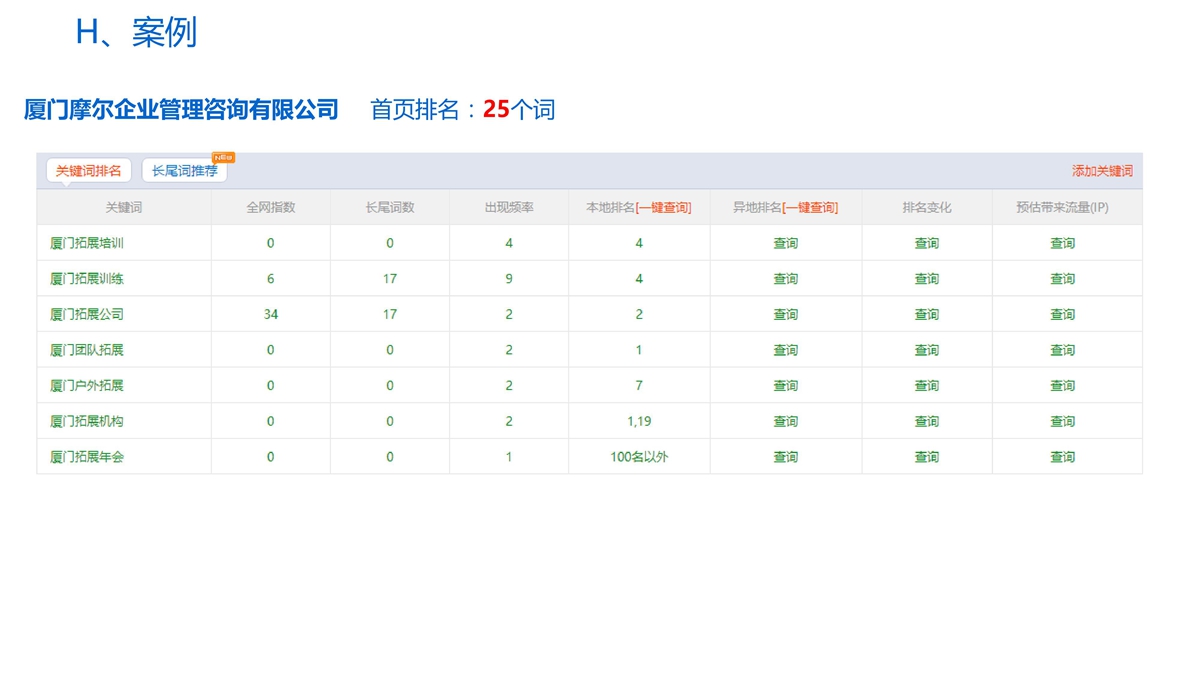Open the 厦门拓展公司 keyword
Viewport: 1200px width, 675px height.
87,314
